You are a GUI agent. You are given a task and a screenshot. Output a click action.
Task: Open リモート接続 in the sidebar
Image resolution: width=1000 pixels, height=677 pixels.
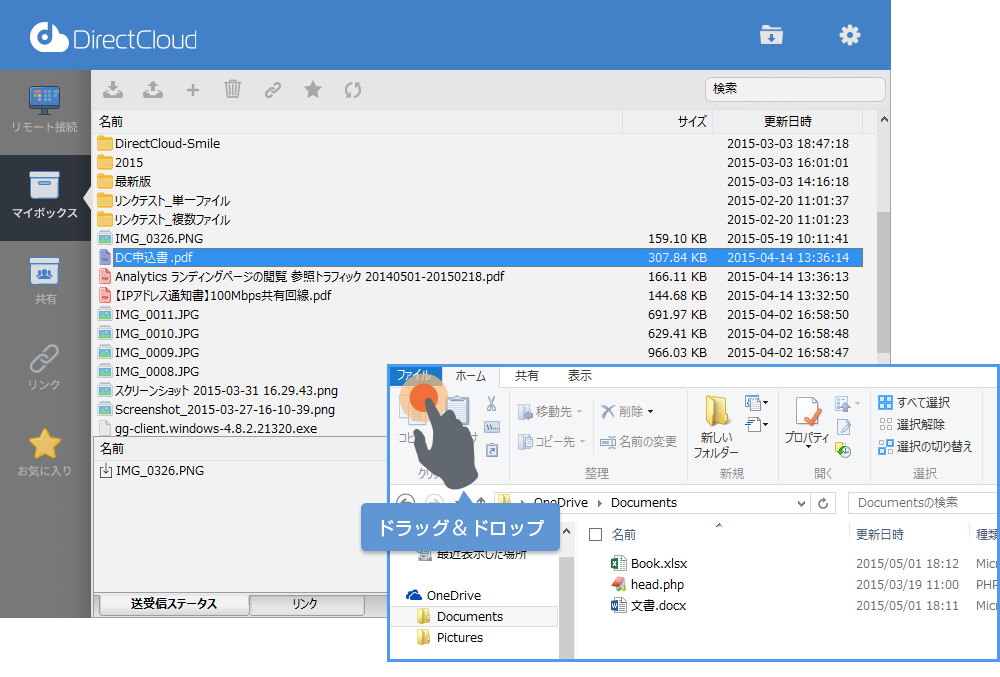coord(45,110)
